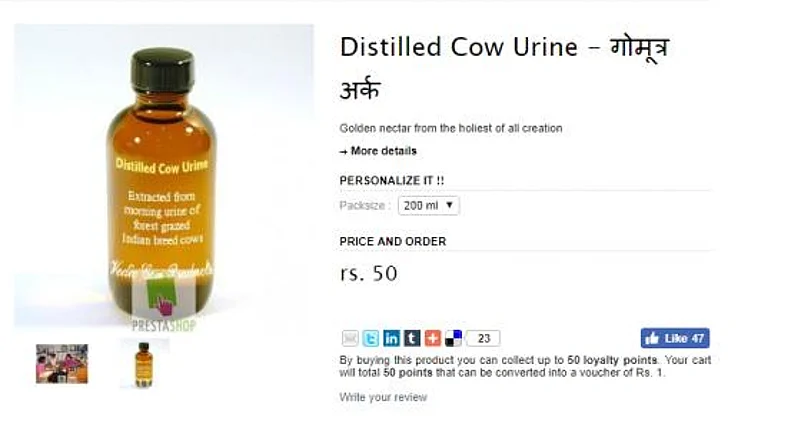Click the rs. 50 price text

point(369,273)
